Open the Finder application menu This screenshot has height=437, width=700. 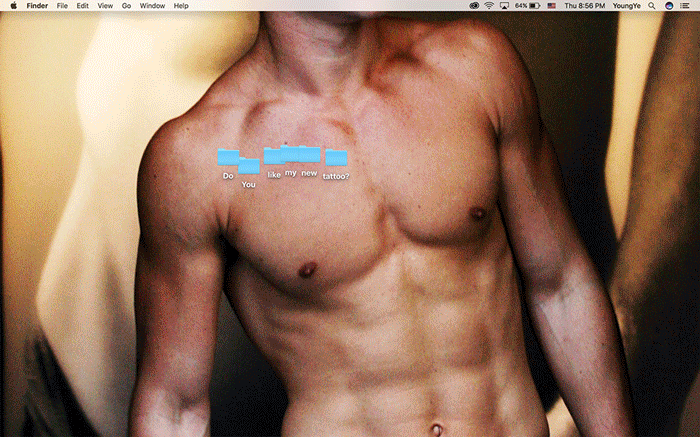coord(37,6)
